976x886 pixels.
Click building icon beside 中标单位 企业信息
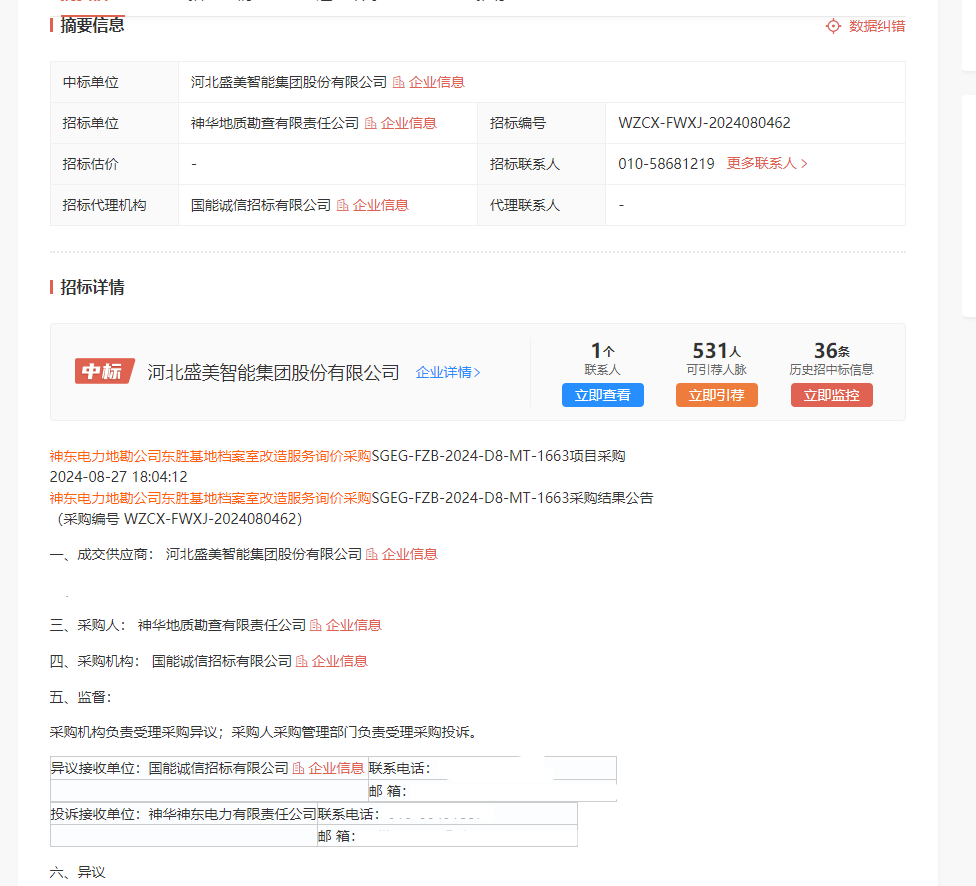[x=399, y=82]
